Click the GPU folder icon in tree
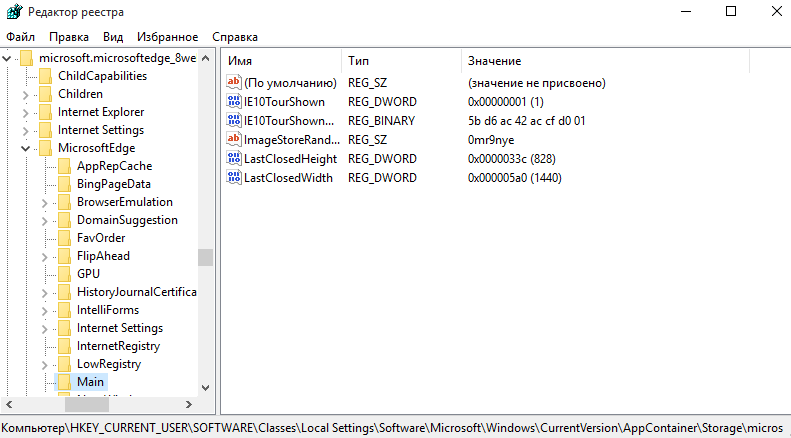The width and height of the screenshot is (791, 438). click(64, 274)
